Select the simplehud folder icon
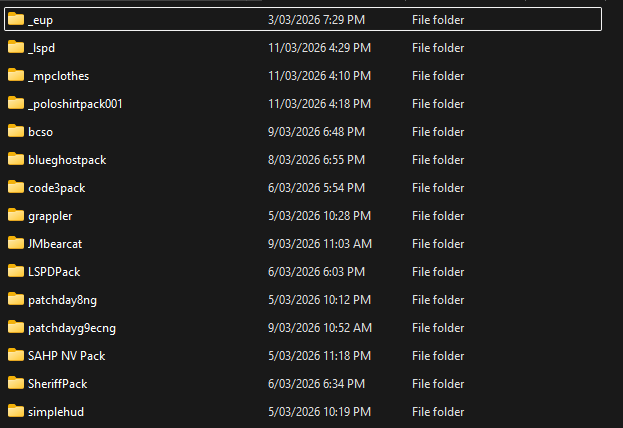623x428 pixels. (15, 411)
